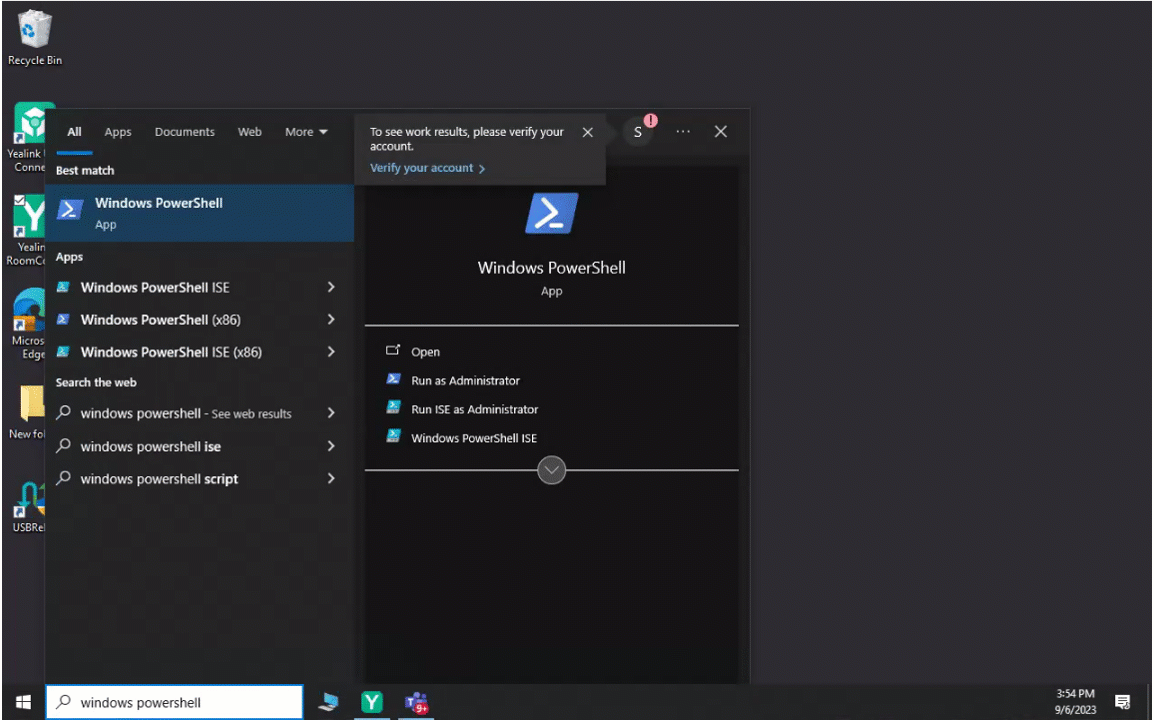
Task: Switch to the All search tab
Action: click(74, 132)
